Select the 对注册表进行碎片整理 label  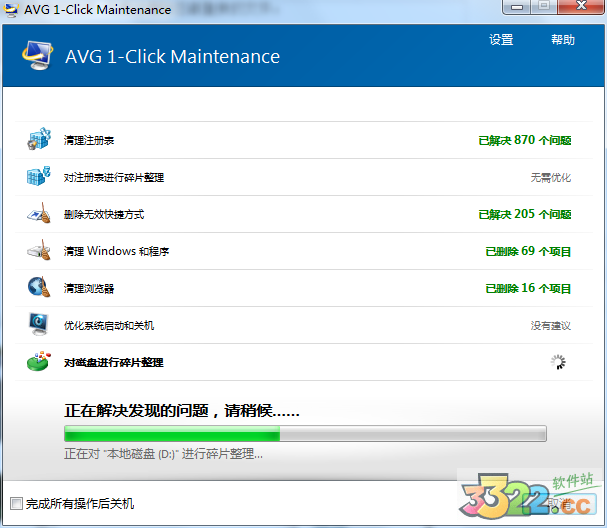pyautogui.click(x=114, y=177)
